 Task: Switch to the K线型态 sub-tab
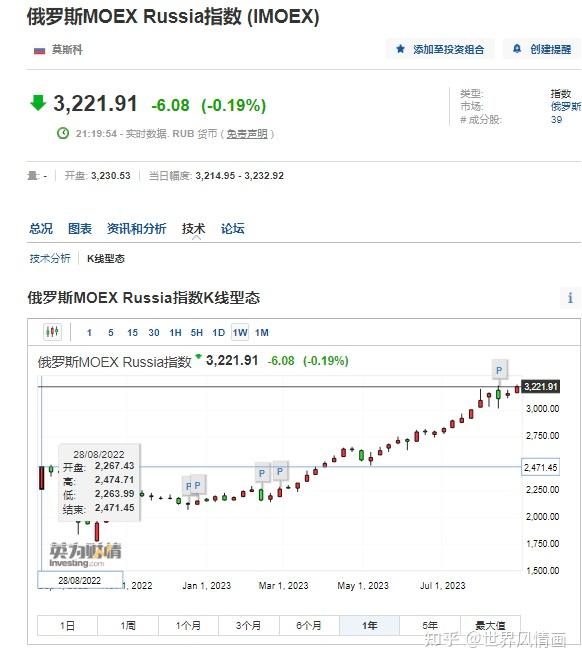point(106,258)
